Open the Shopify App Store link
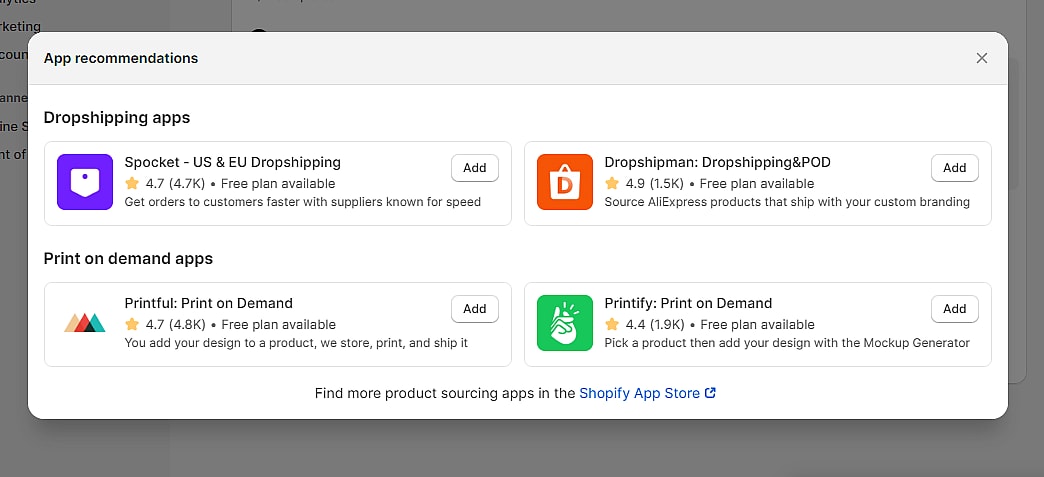Screen dimensions: 1044x477 (x=639, y=393)
